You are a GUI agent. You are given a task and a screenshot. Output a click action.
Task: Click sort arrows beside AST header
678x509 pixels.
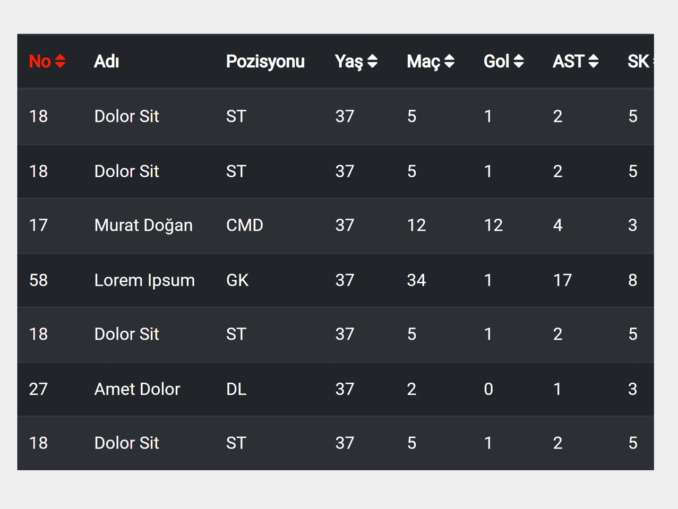(x=593, y=61)
